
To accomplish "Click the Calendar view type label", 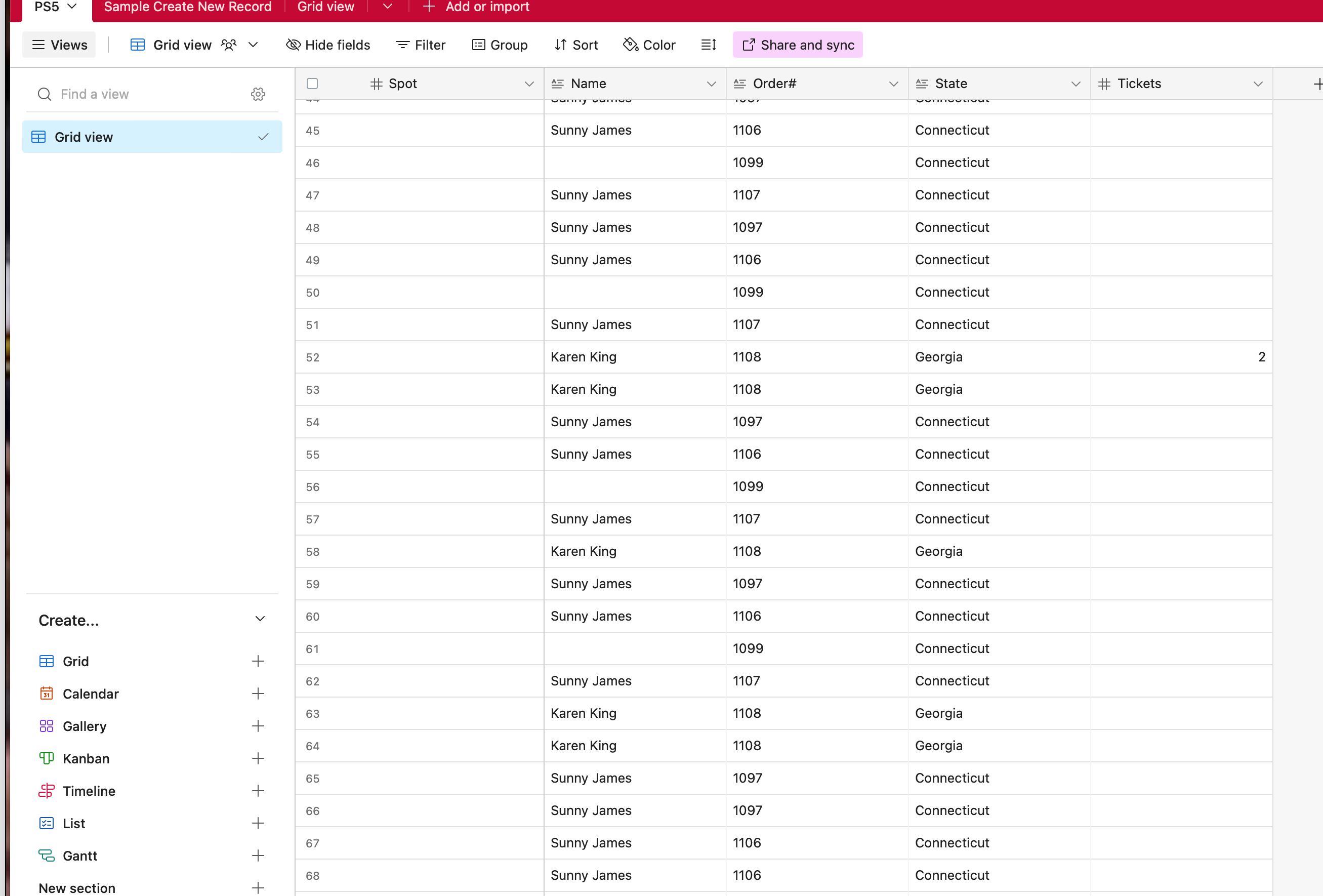I will click(x=91, y=694).
